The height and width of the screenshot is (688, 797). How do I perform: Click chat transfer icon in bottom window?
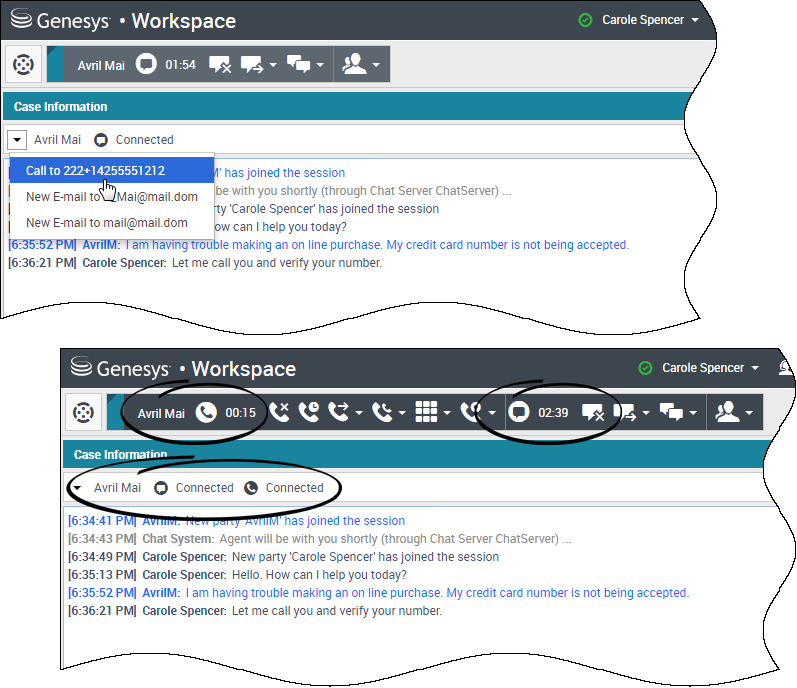(x=625, y=412)
